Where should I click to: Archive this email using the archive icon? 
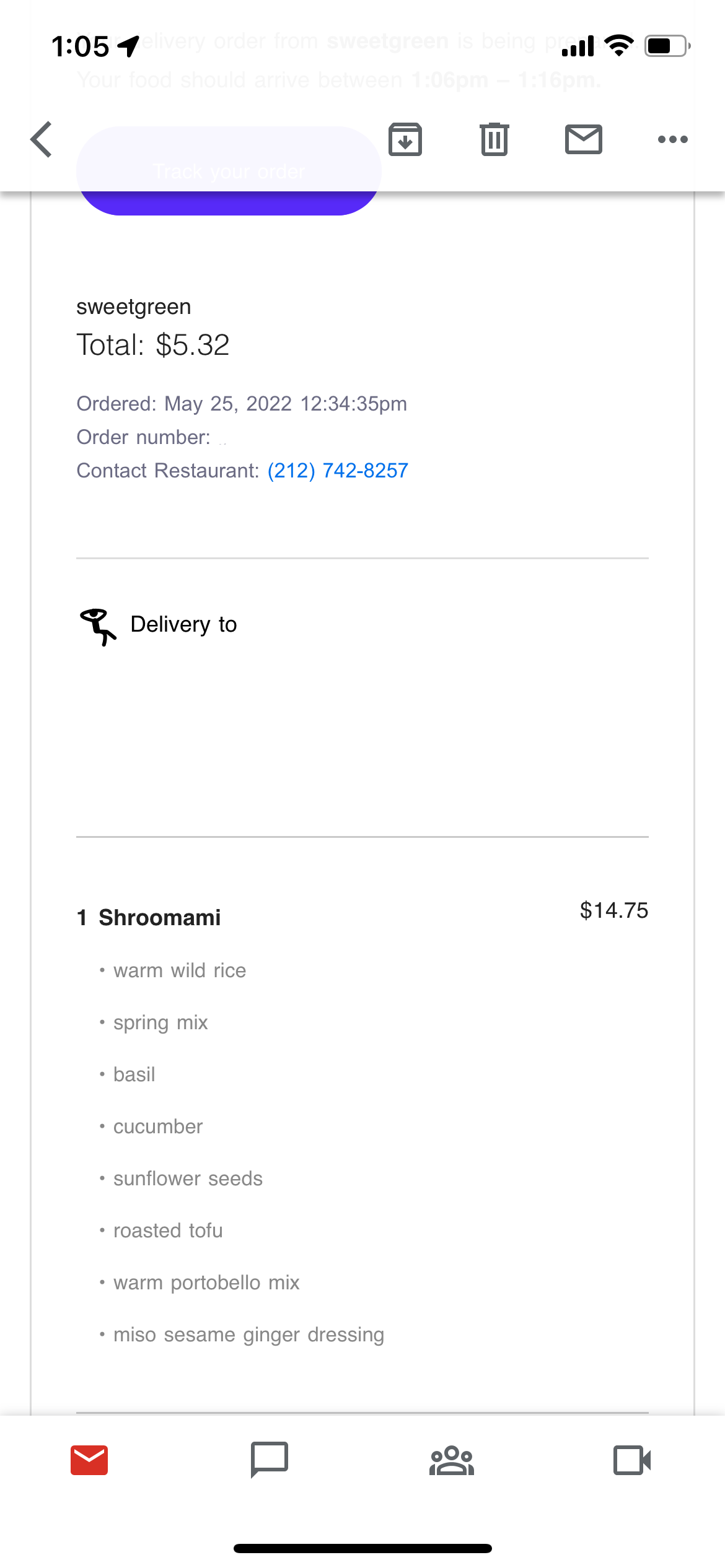[405, 139]
